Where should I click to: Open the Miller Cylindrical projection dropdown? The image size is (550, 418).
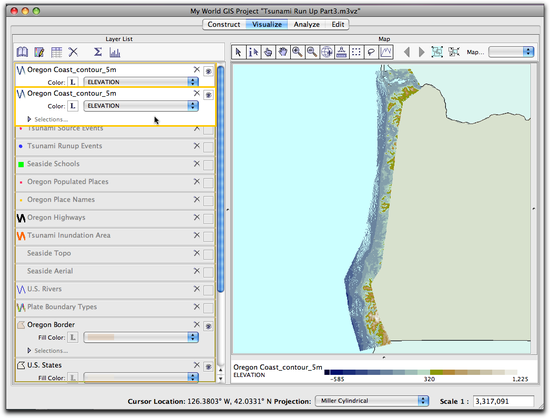pyautogui.click(x=372, y=401)
